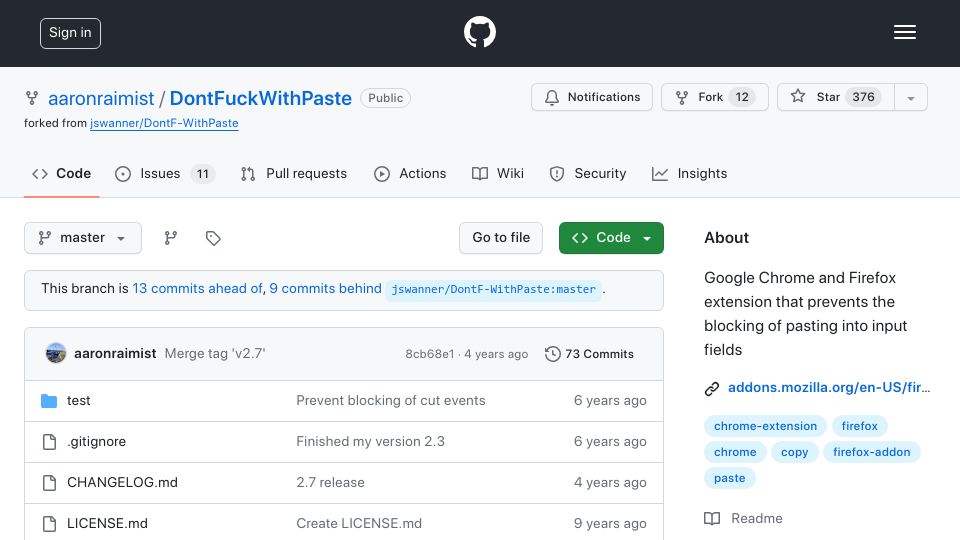
Task: View the 73 Commits history
Action: point(589,354)
